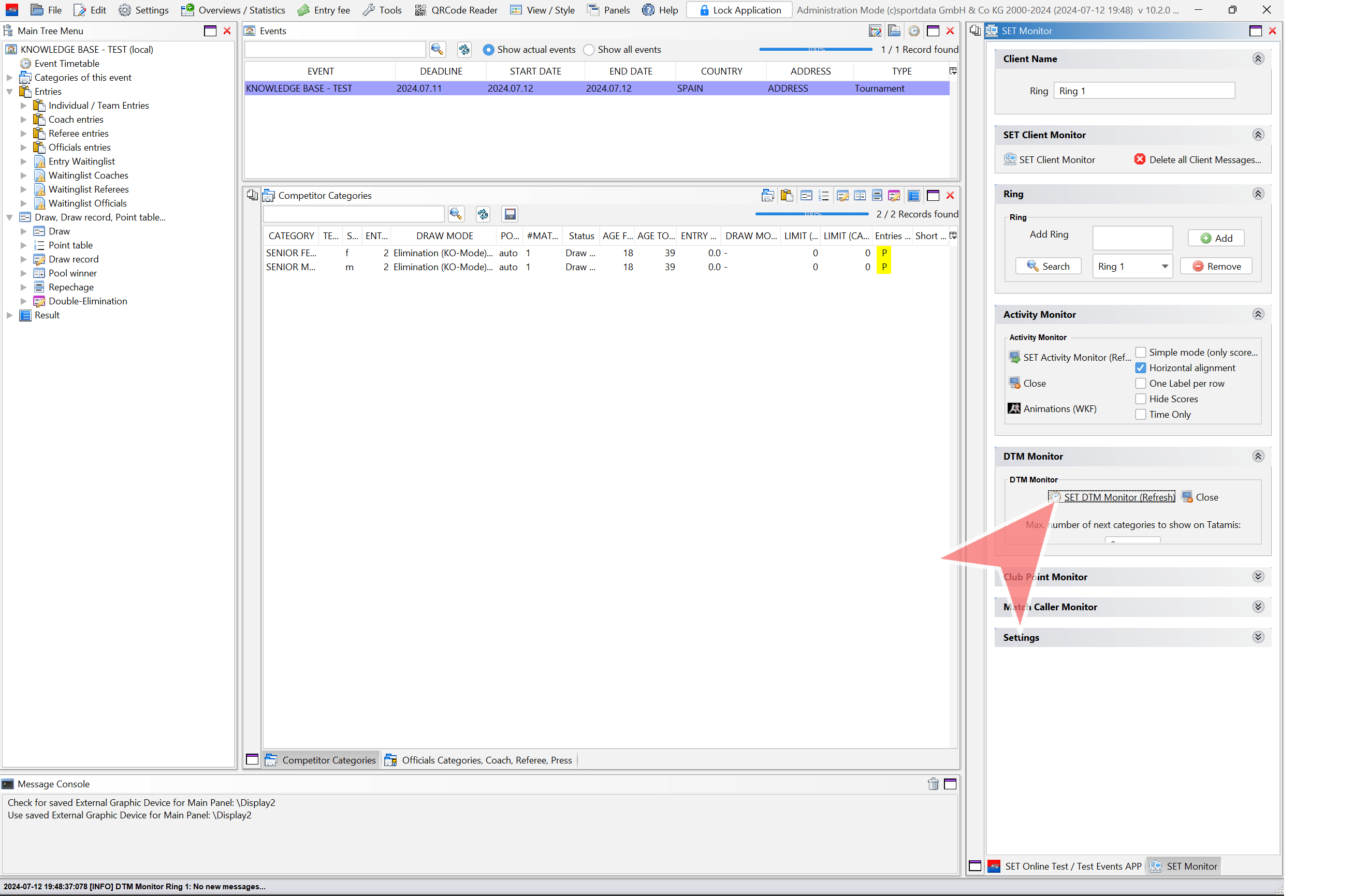This screenshot has width=1353, height=896.
Task: Enable One Label per row checkbox
Action: [1140, 383]
